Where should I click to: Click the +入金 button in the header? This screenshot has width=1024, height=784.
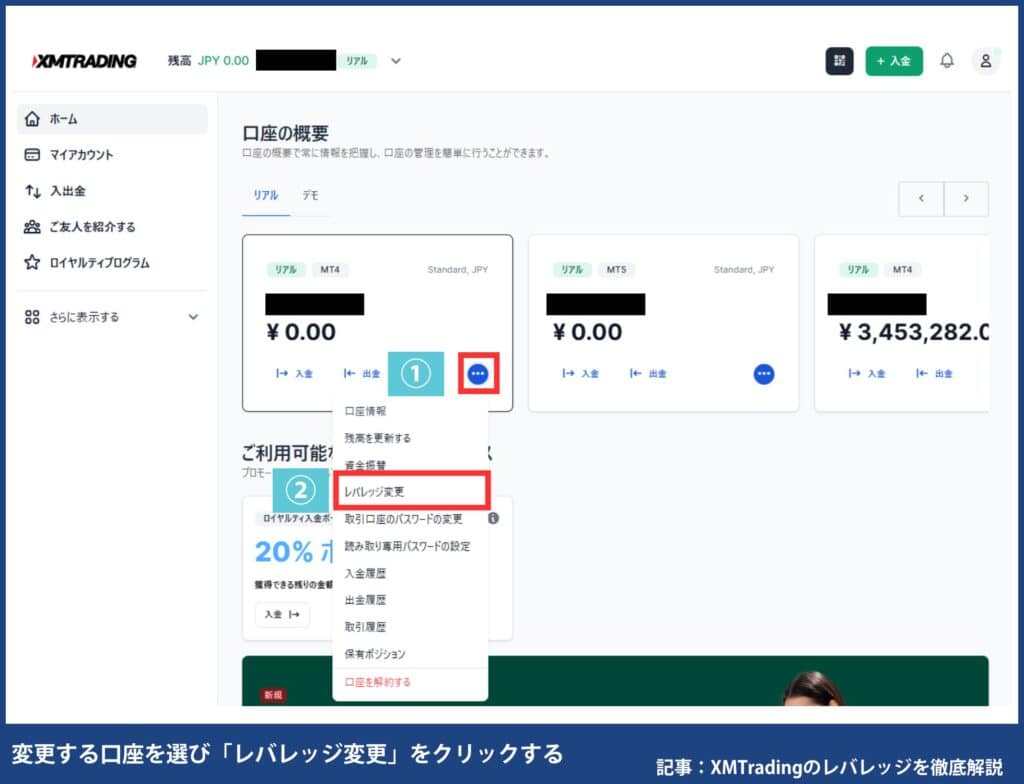(894, 60)
